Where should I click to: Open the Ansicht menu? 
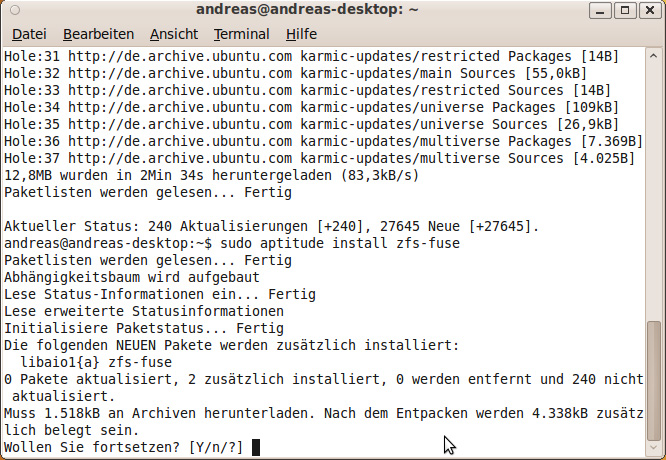[x=174, y=34]
